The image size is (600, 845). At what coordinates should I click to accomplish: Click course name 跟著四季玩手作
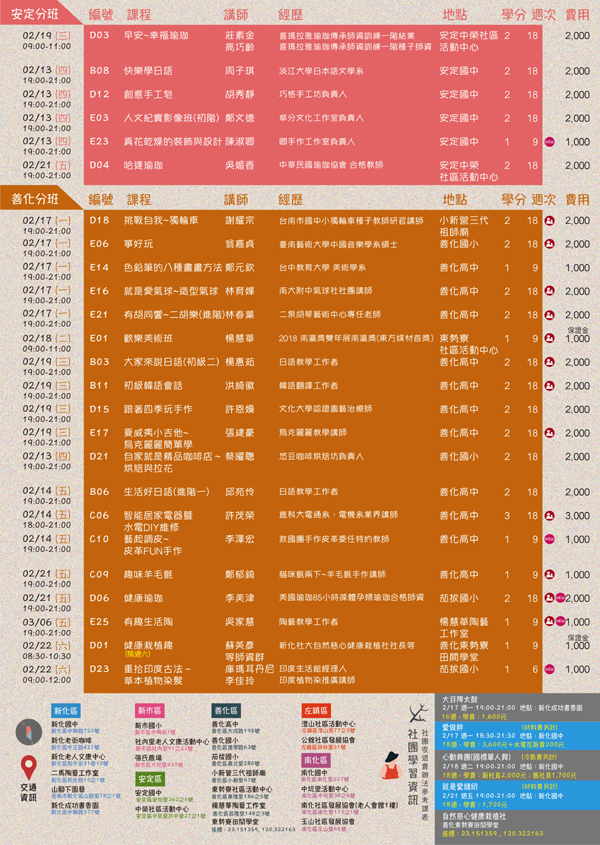157,409
